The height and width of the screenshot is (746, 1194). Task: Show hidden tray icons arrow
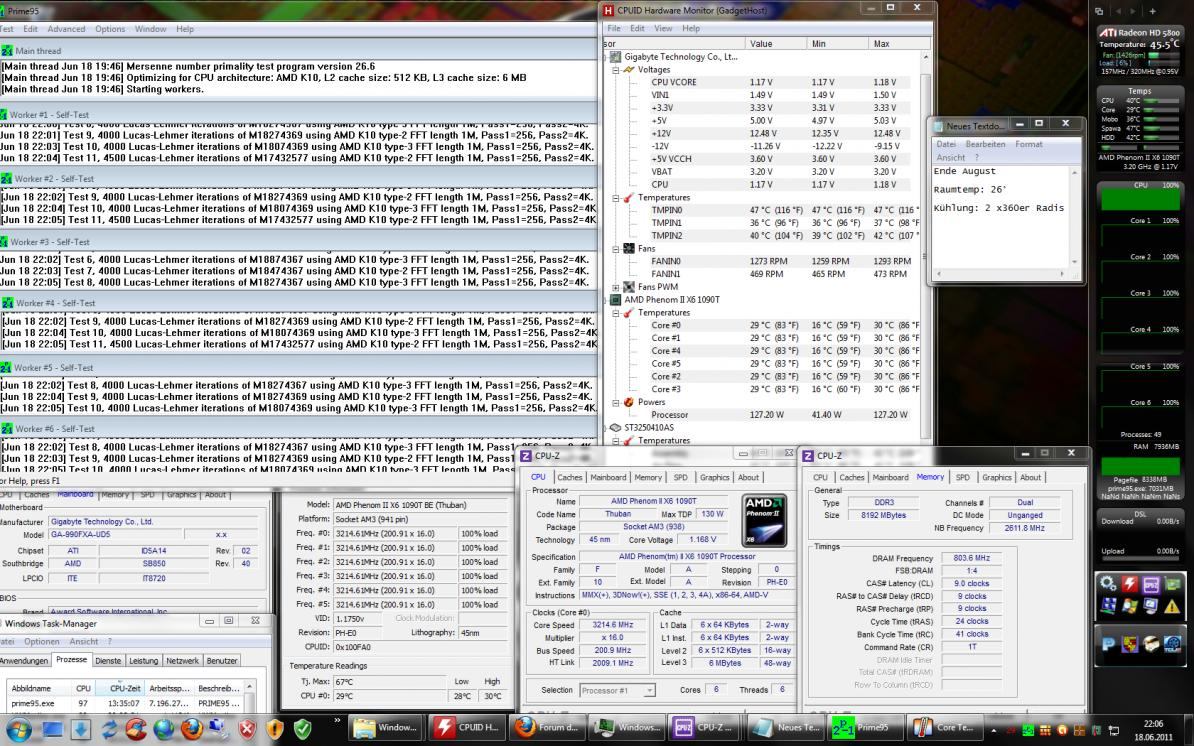(x=994, y=730)
